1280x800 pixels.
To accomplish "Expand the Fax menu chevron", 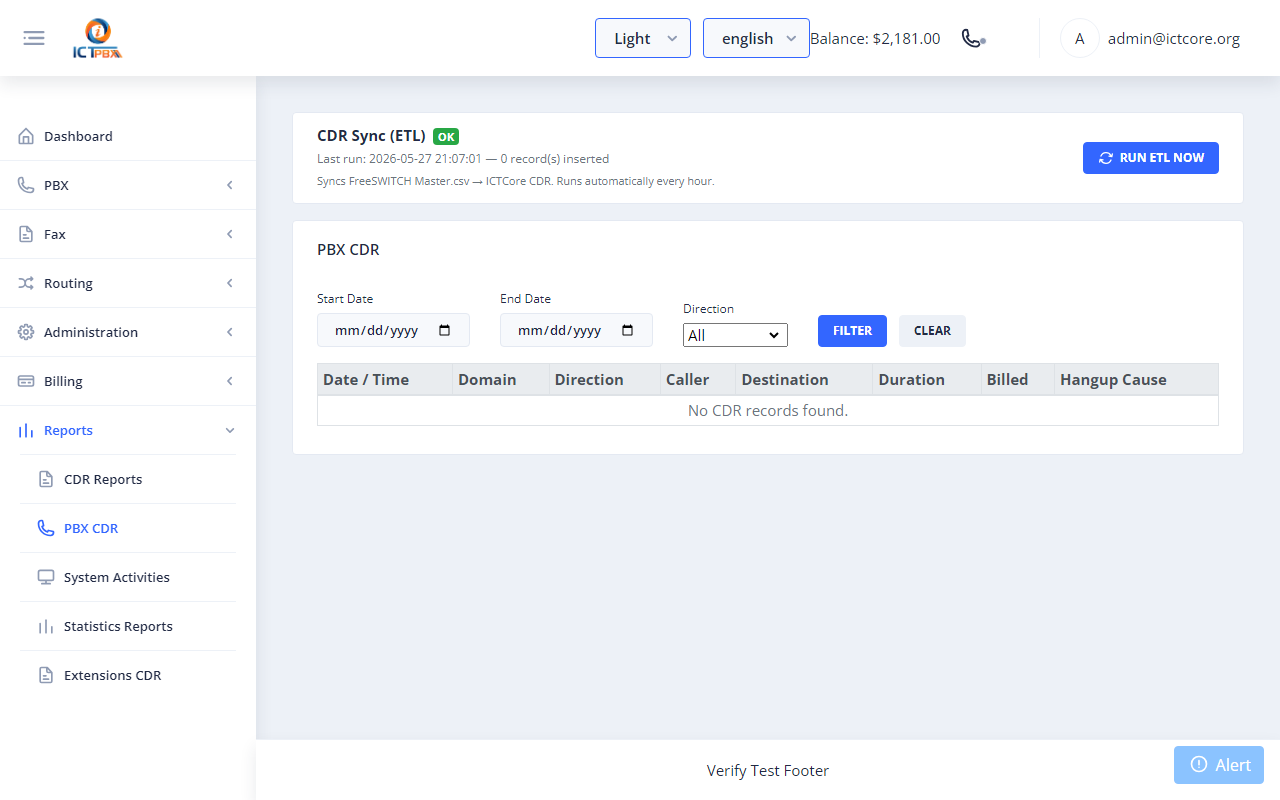I will tap(230, 234).
